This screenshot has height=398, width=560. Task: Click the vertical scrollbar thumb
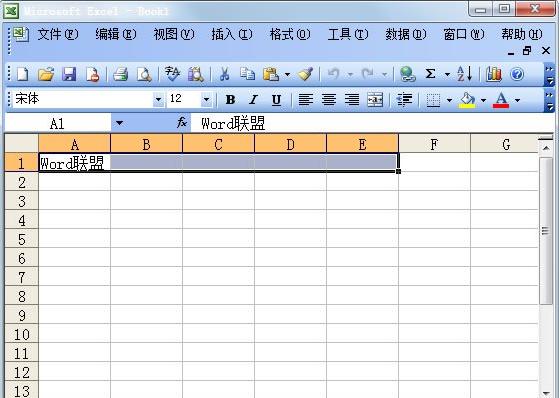click(545, 231)
